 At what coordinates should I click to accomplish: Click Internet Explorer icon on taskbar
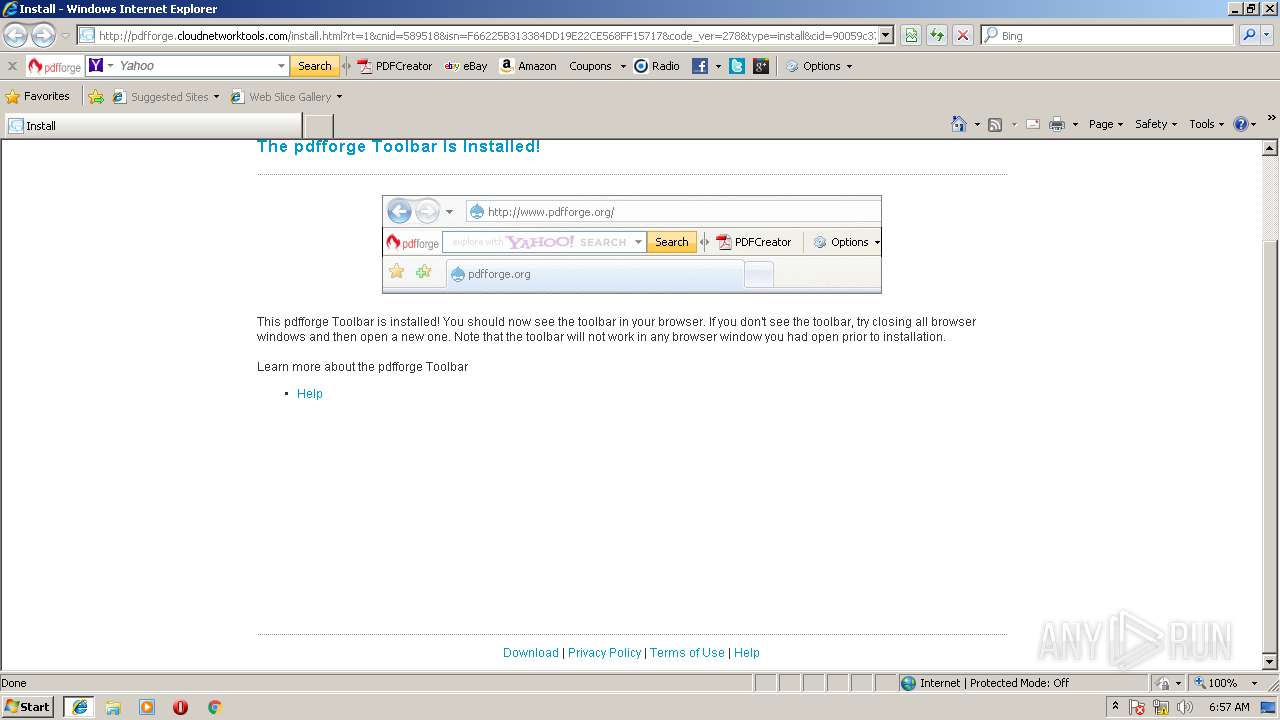pyautogui.click(x=80, y=707)
